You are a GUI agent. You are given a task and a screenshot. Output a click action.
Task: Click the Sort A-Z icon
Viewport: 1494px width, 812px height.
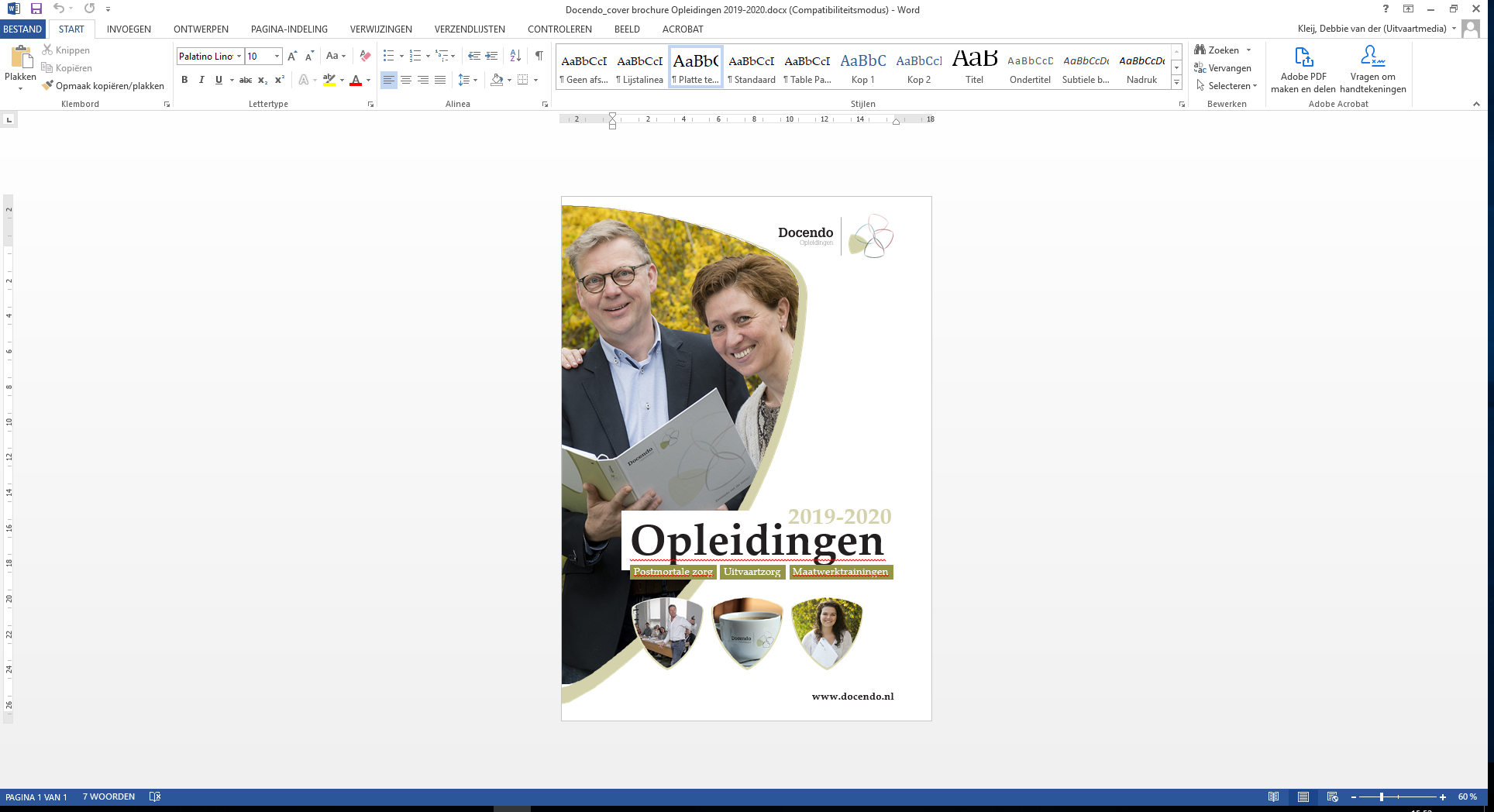pyautogui.click(x=515, y=56)
